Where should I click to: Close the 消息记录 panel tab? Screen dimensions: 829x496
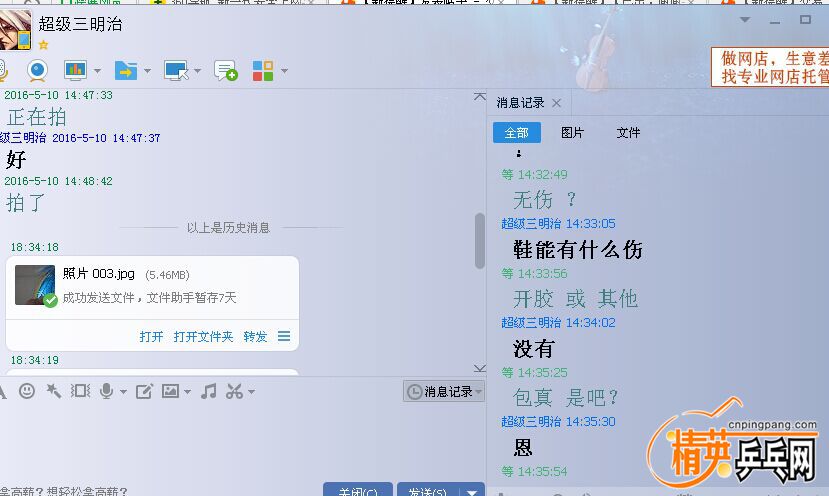(557, 103)
